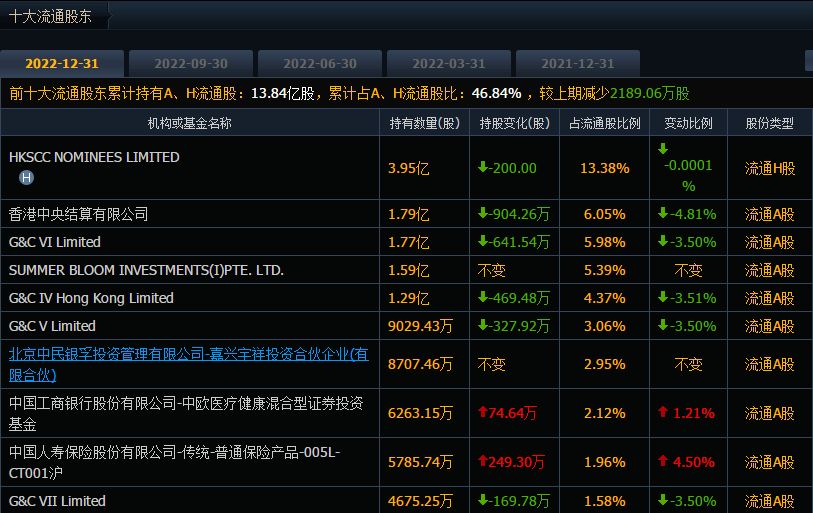Select the G&C VII Limited name
The image size is (813, 513).
(57, 501)
